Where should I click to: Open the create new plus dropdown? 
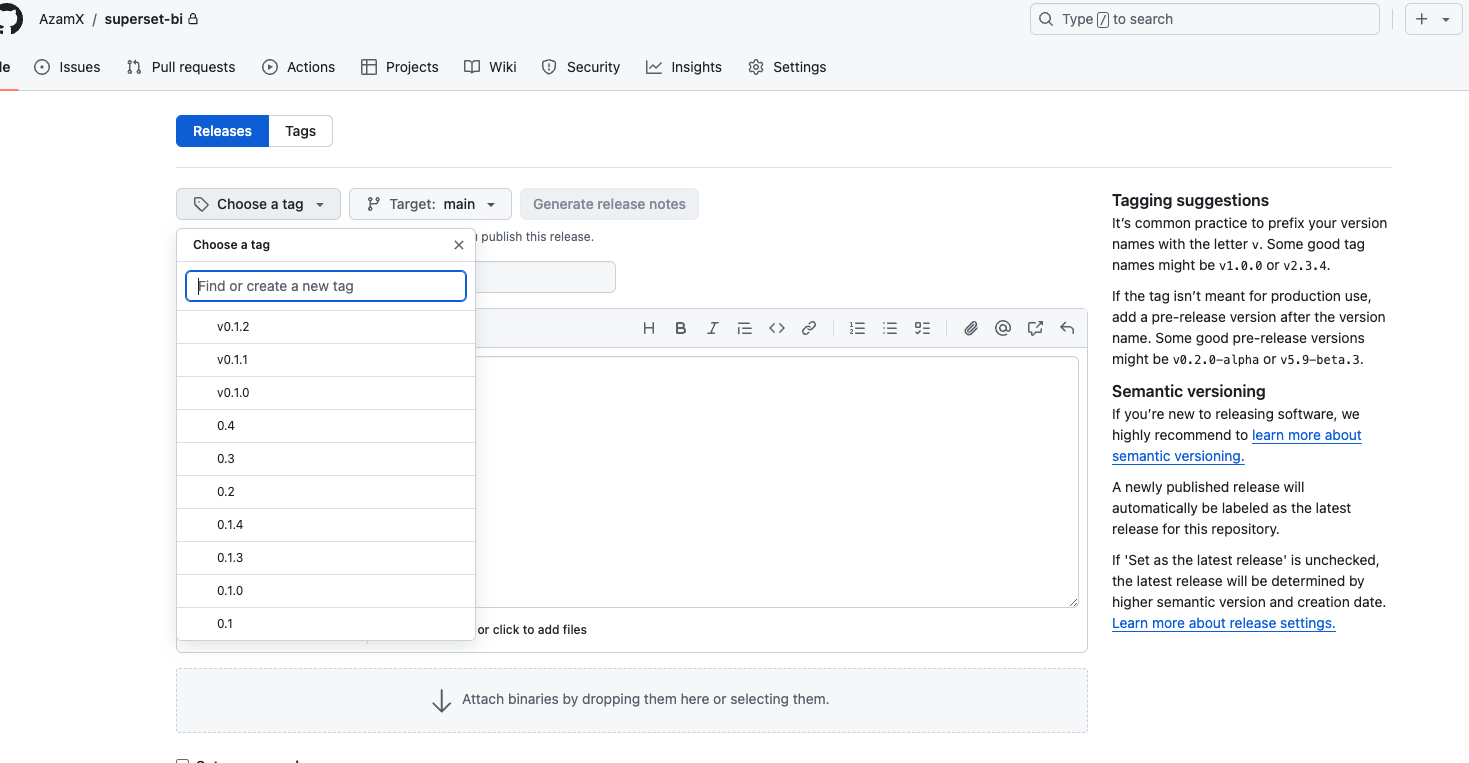coord(1433,19)
